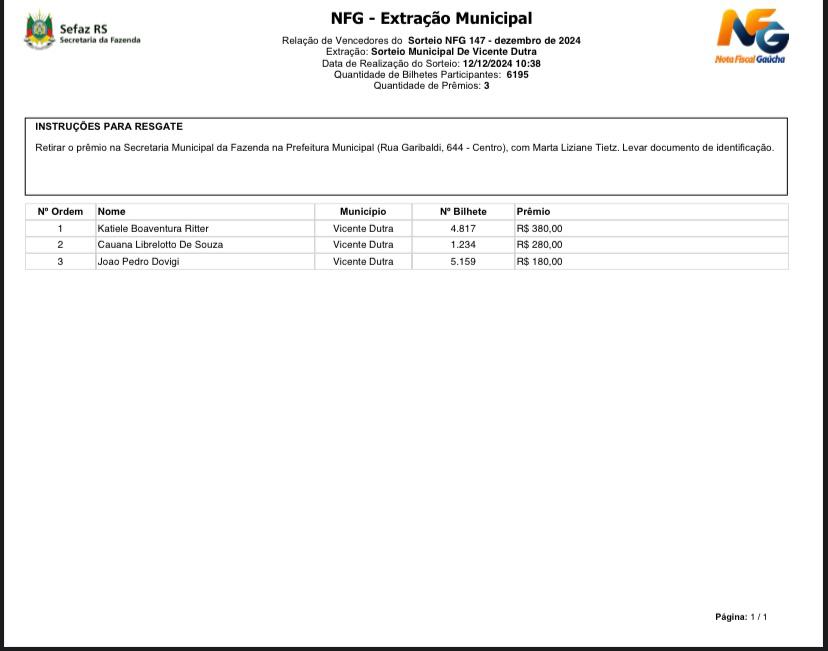Click order number '1' in the table
Viewport: 828px width, 651px height.
60,229
